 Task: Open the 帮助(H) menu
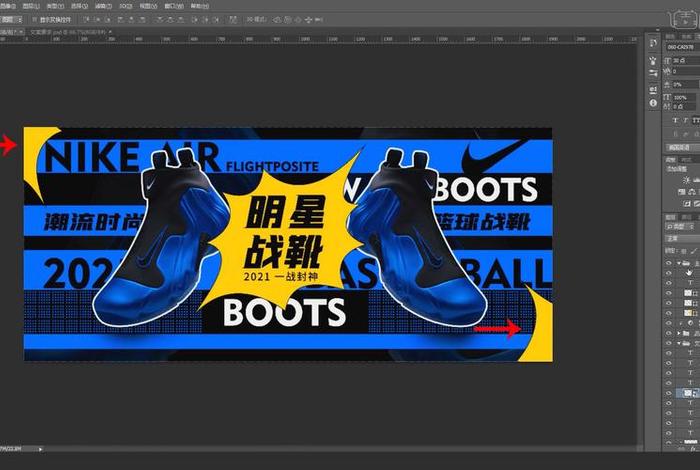[199, 6]
